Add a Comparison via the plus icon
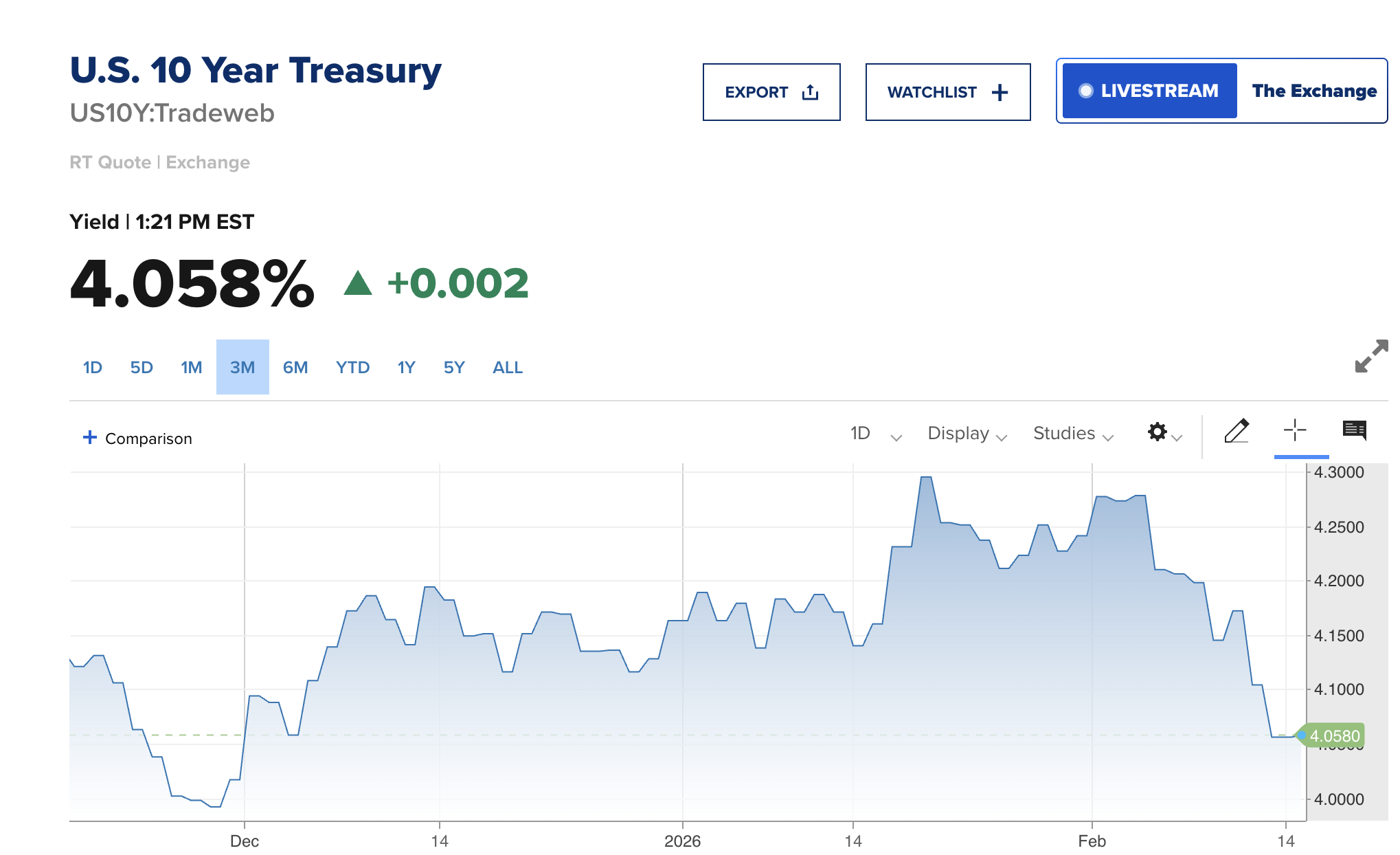This screenshot has height=855, width=1400. coord(90,437)
